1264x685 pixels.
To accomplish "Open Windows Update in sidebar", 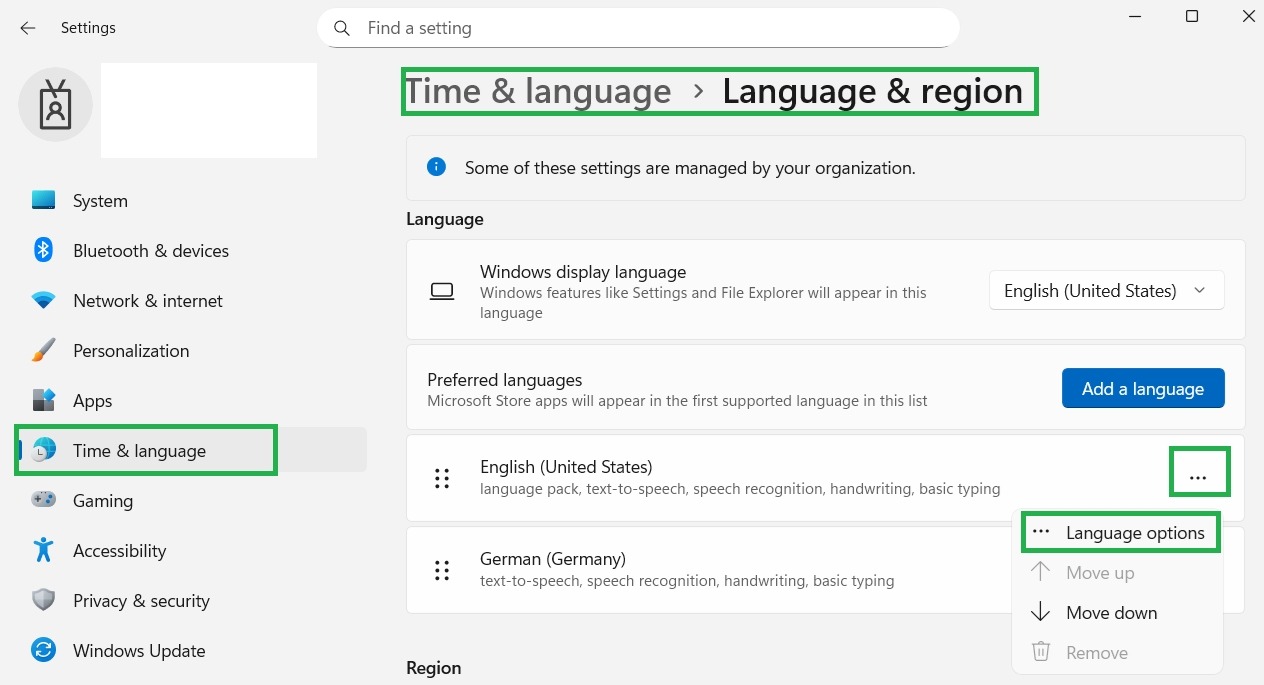I will tap(191, 651).
